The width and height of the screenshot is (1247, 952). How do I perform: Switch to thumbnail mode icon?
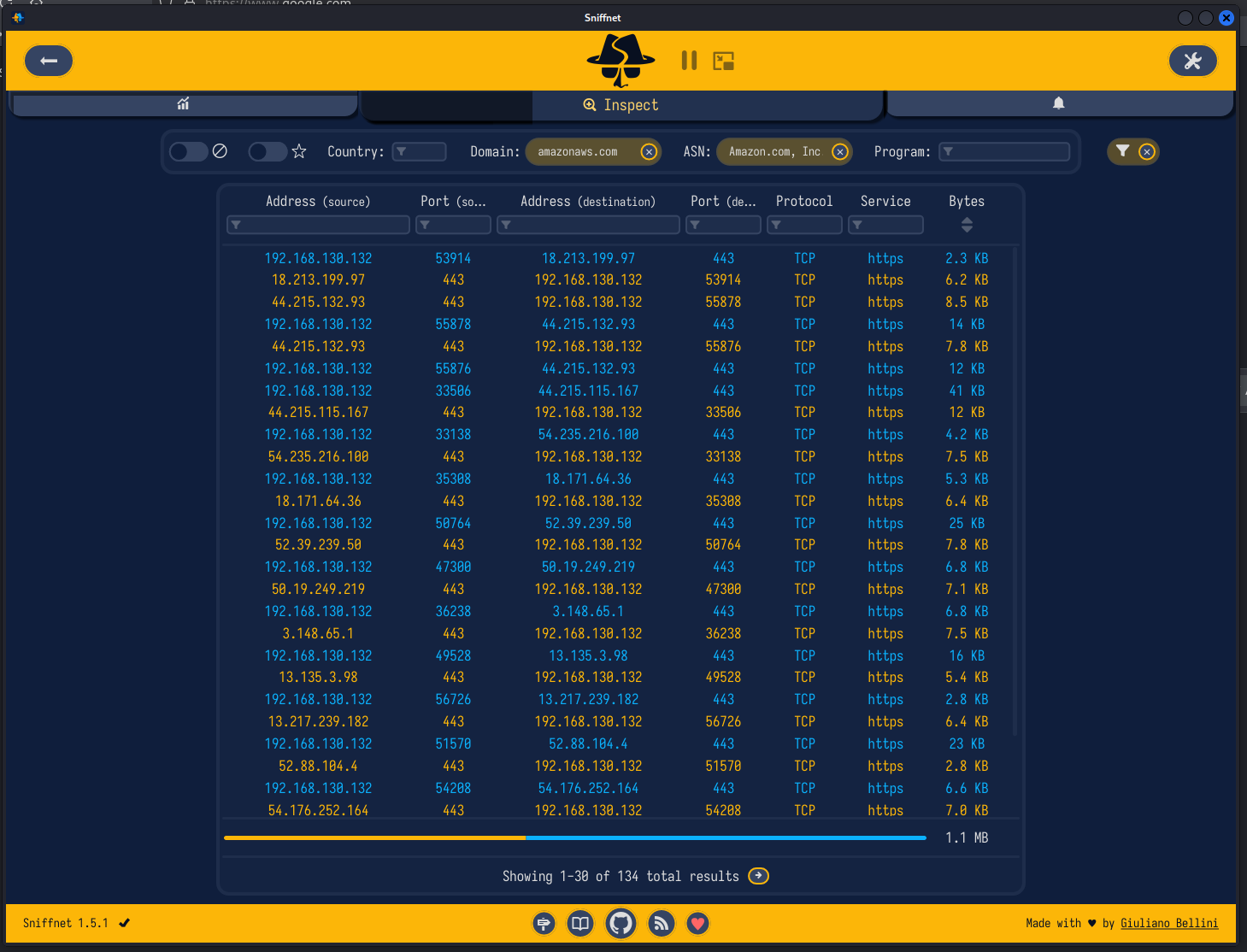(724, 61)
